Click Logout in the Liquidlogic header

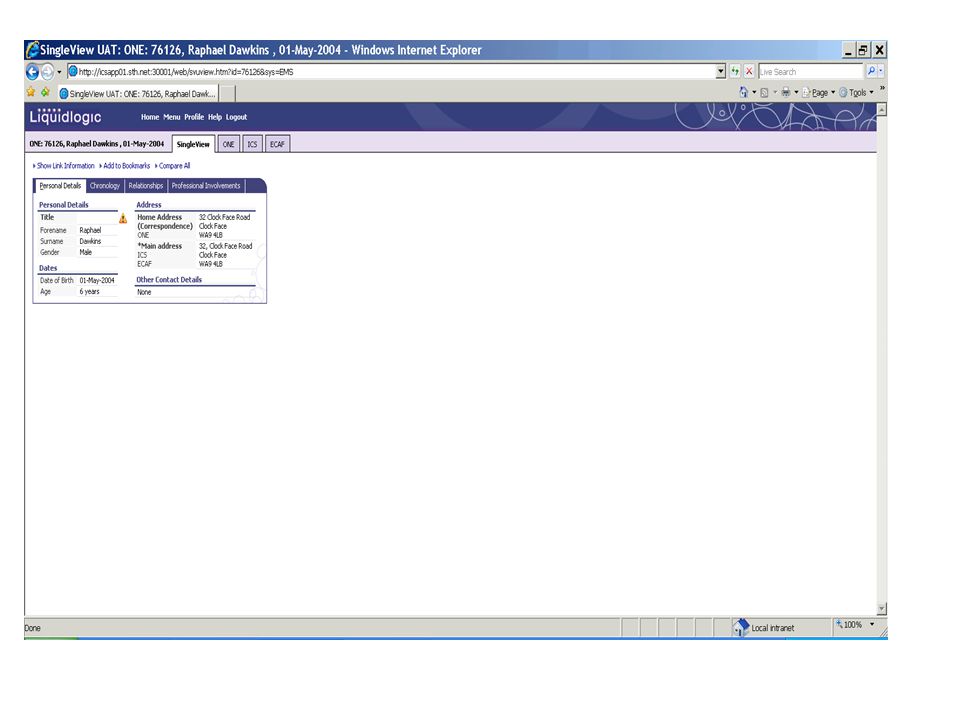click(236, 117)
